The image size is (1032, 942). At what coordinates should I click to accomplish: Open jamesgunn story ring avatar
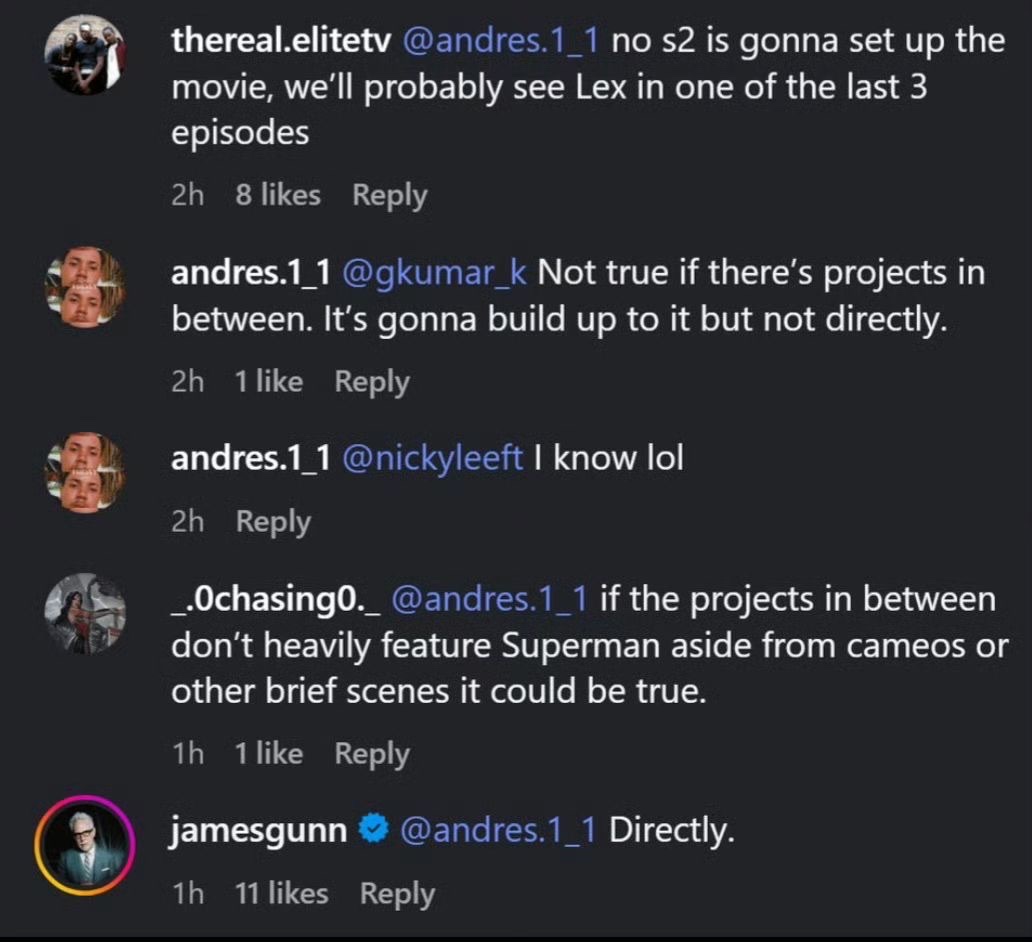[x=85, y=846]
